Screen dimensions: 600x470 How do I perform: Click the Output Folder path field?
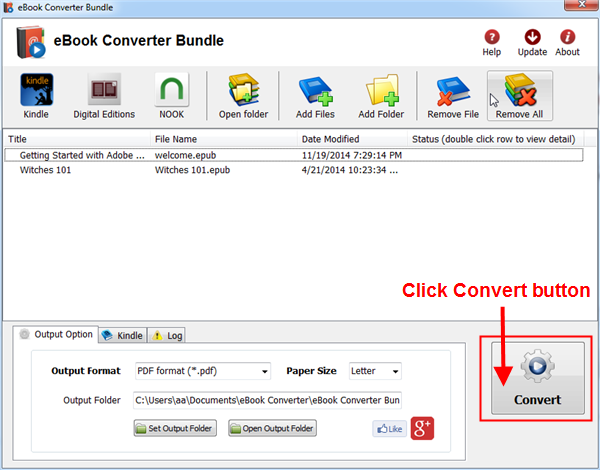(x=267, y=400)
